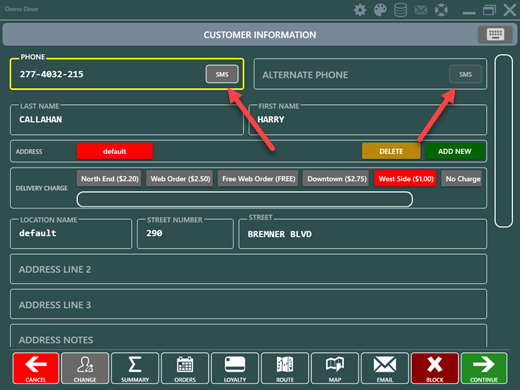Click the database icon in title bar

coord(400,10)
